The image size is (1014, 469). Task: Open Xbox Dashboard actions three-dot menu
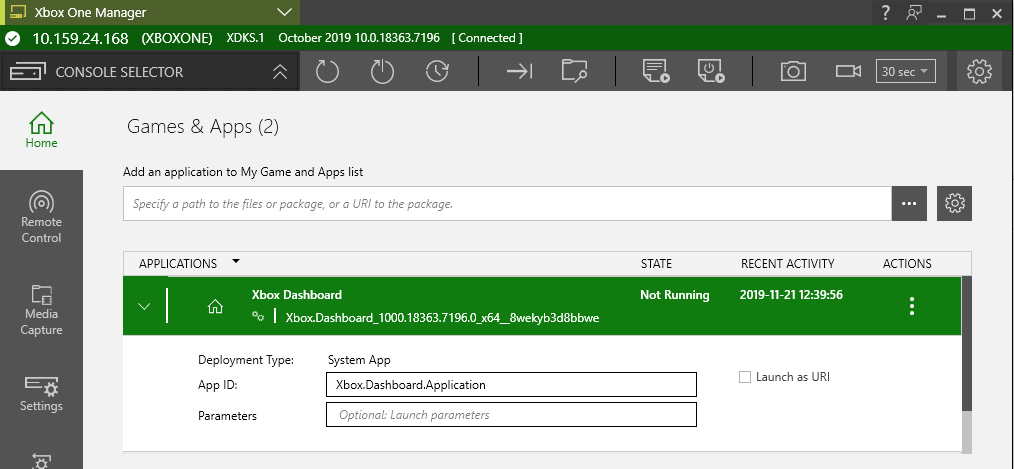912,306
